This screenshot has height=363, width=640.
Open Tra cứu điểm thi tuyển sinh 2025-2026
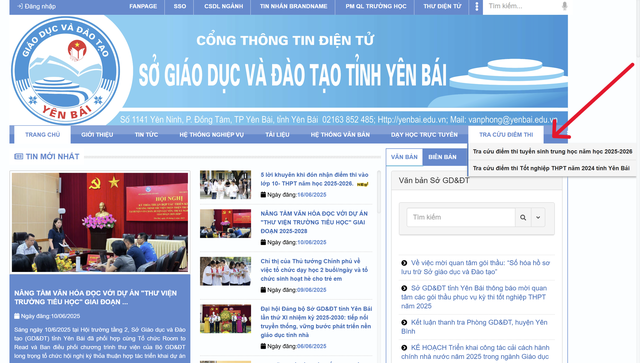tap(552, 151)
